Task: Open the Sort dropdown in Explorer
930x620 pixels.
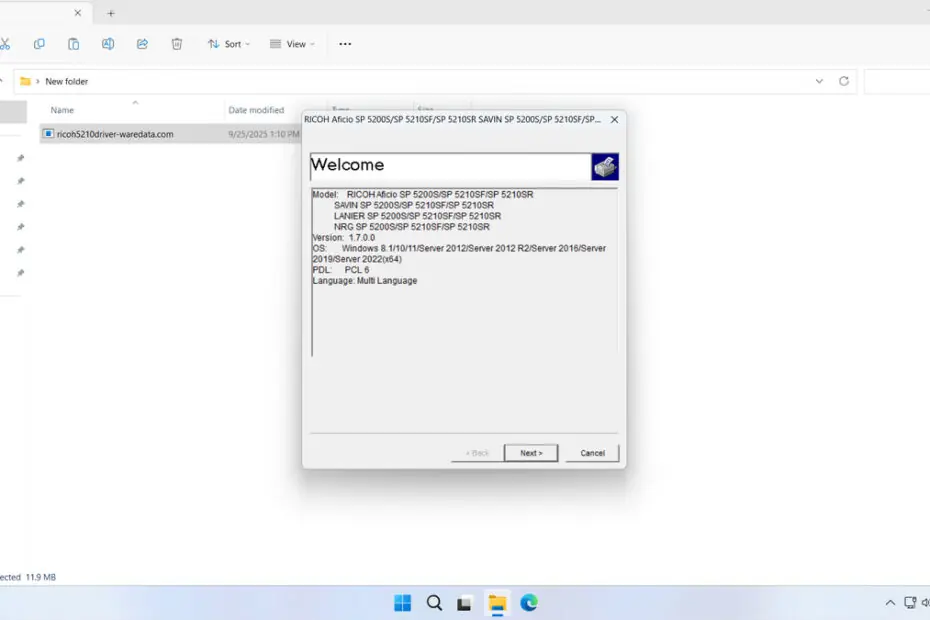Action: [x=229, y=44]
